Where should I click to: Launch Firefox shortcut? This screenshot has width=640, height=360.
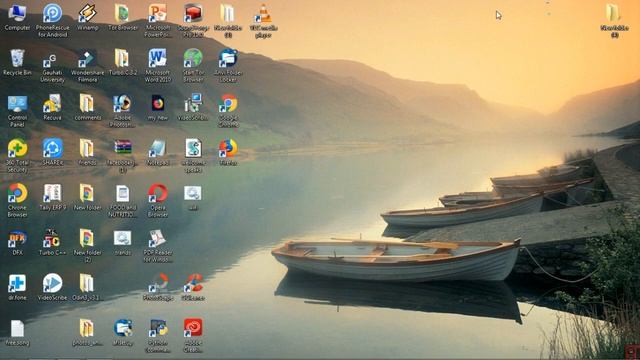tap(228, 152)
